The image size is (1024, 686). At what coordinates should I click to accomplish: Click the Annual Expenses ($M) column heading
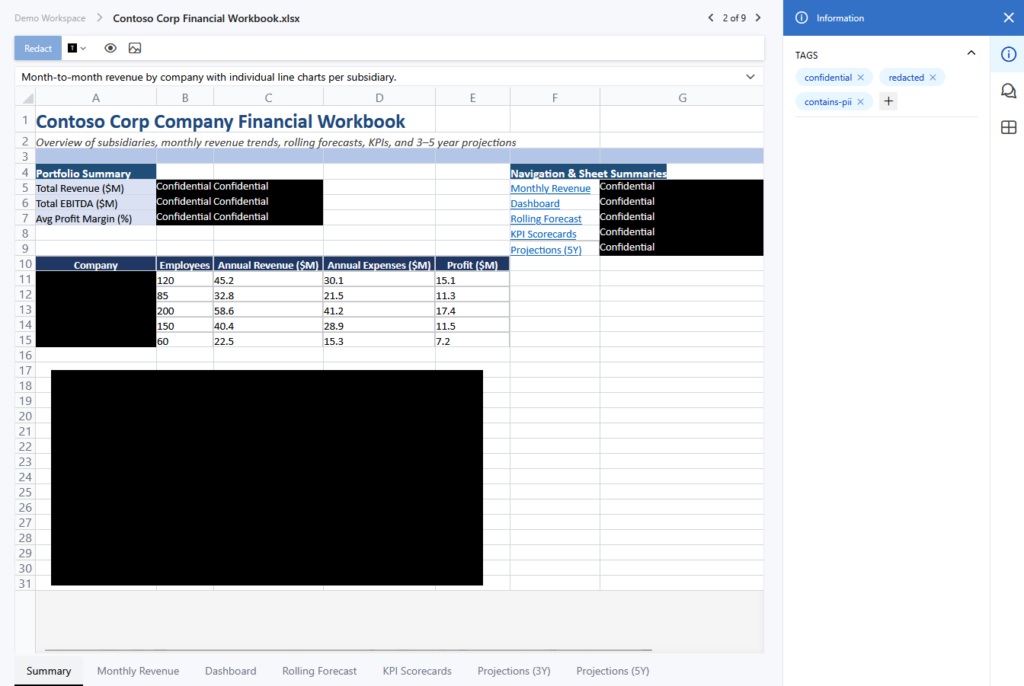click(x=379, y=265)
